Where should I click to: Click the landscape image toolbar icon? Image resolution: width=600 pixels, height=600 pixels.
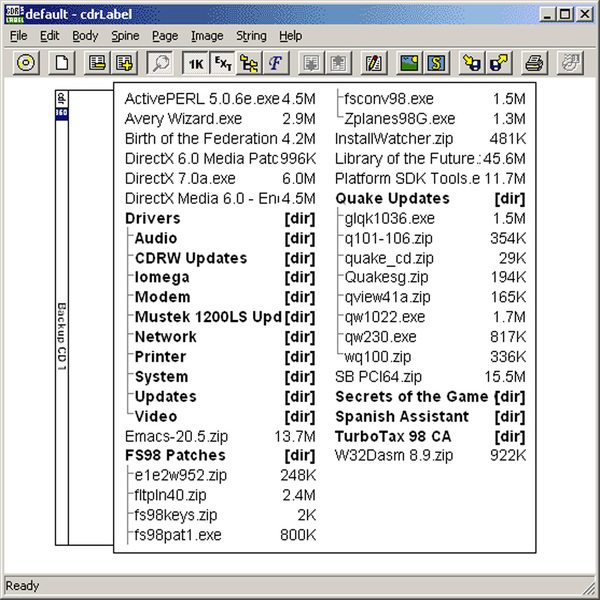tap(409, 63)
